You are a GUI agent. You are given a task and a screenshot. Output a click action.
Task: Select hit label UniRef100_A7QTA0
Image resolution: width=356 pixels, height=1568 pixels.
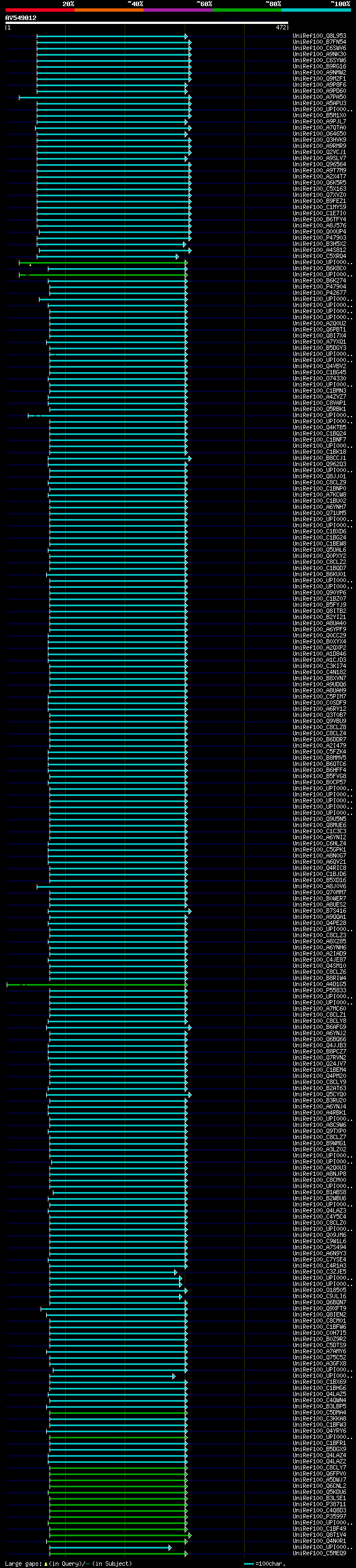319,128
